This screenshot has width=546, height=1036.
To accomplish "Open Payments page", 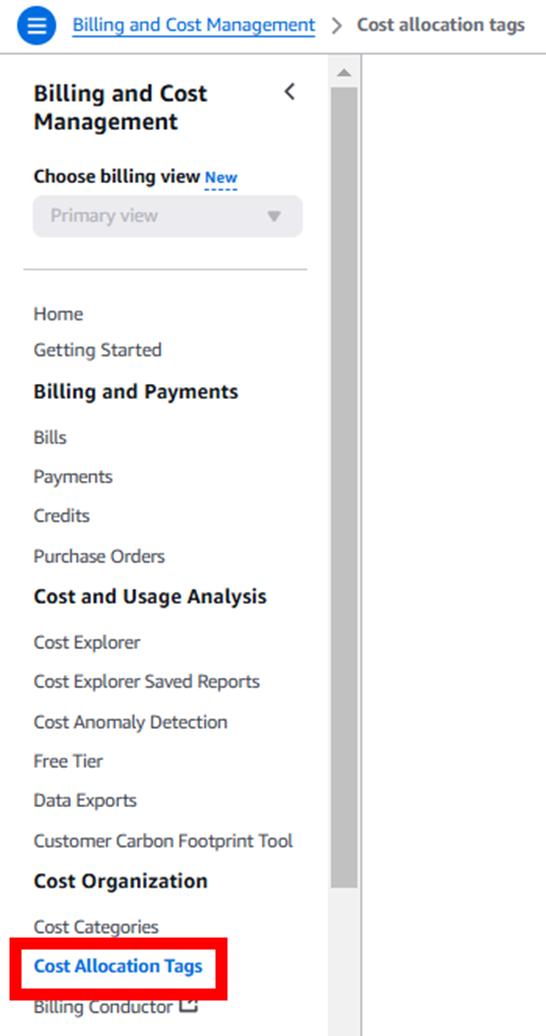I will (73, 477).
